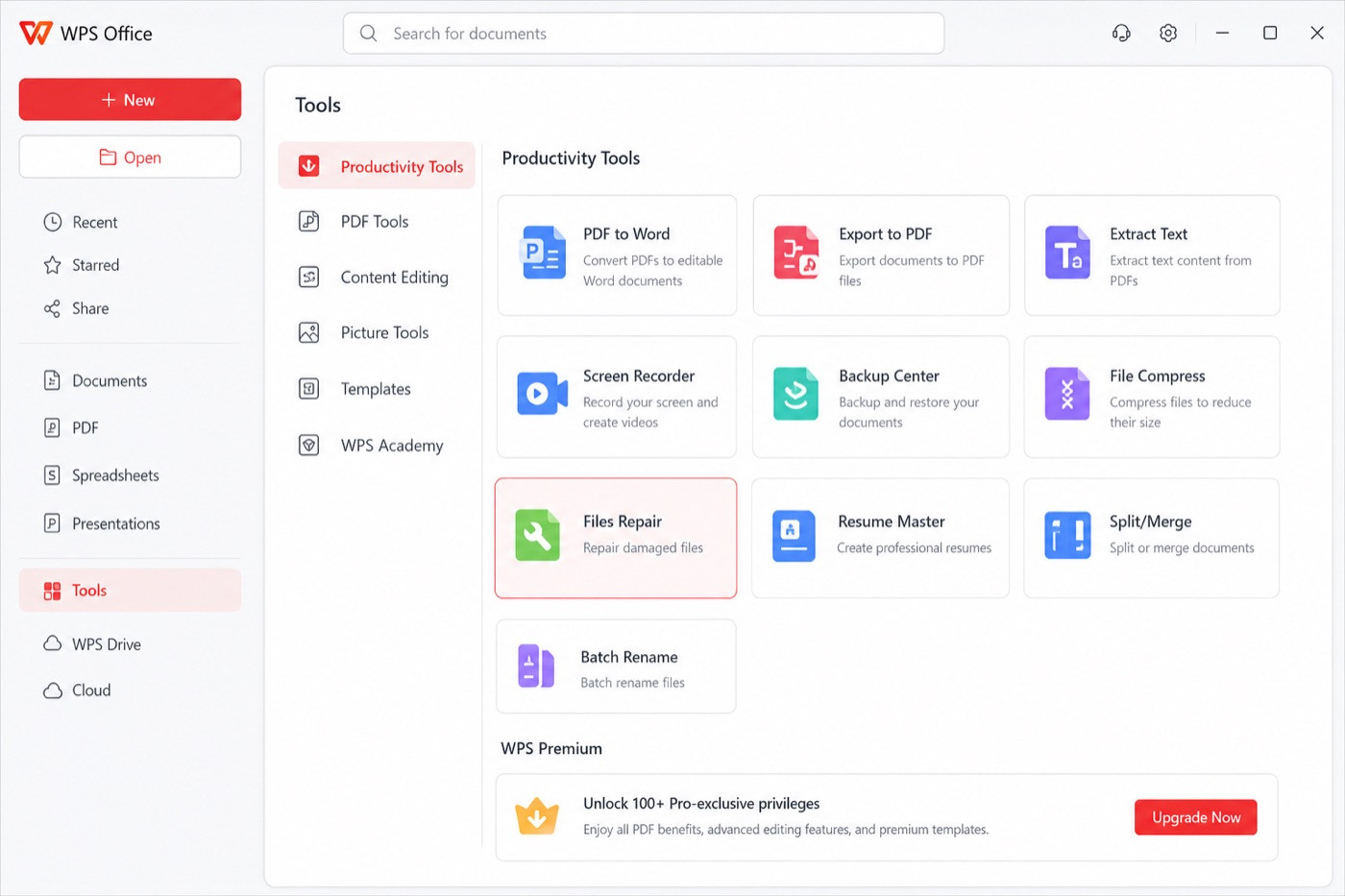Image resolution: width=1345 pixels, height=896 pixels.
Task: Click the Starred star icon
Action: 52,265
